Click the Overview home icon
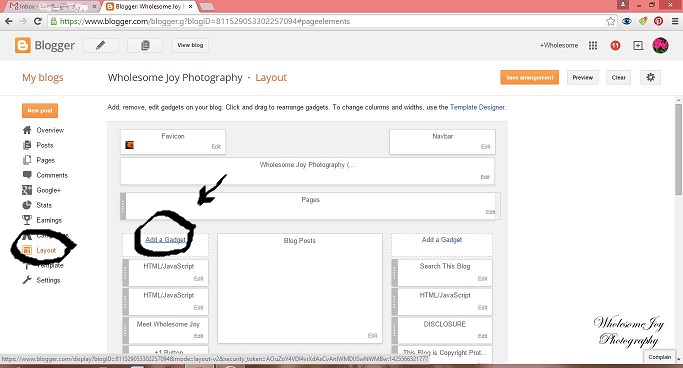Viewport: 683px width, 368px height. coord(27,130)
